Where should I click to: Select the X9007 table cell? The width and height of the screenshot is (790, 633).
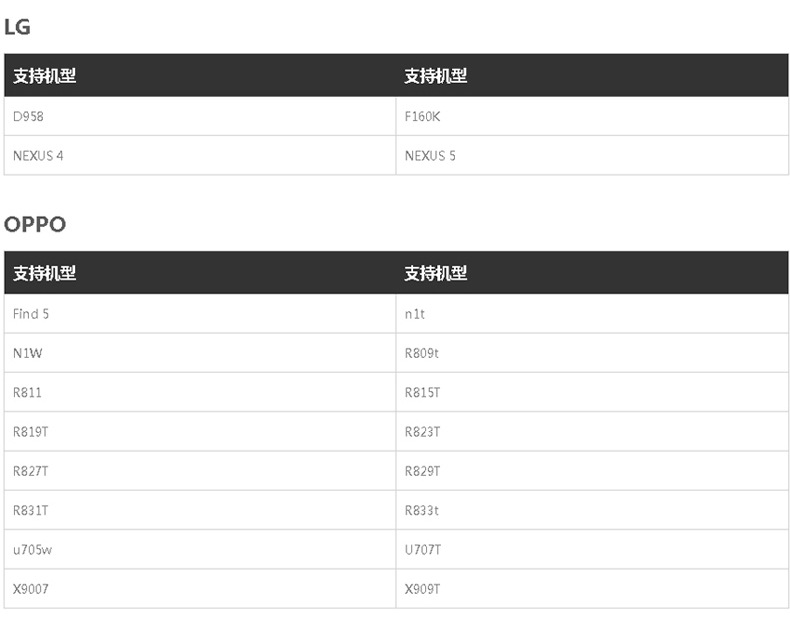(x=31, y=589)
